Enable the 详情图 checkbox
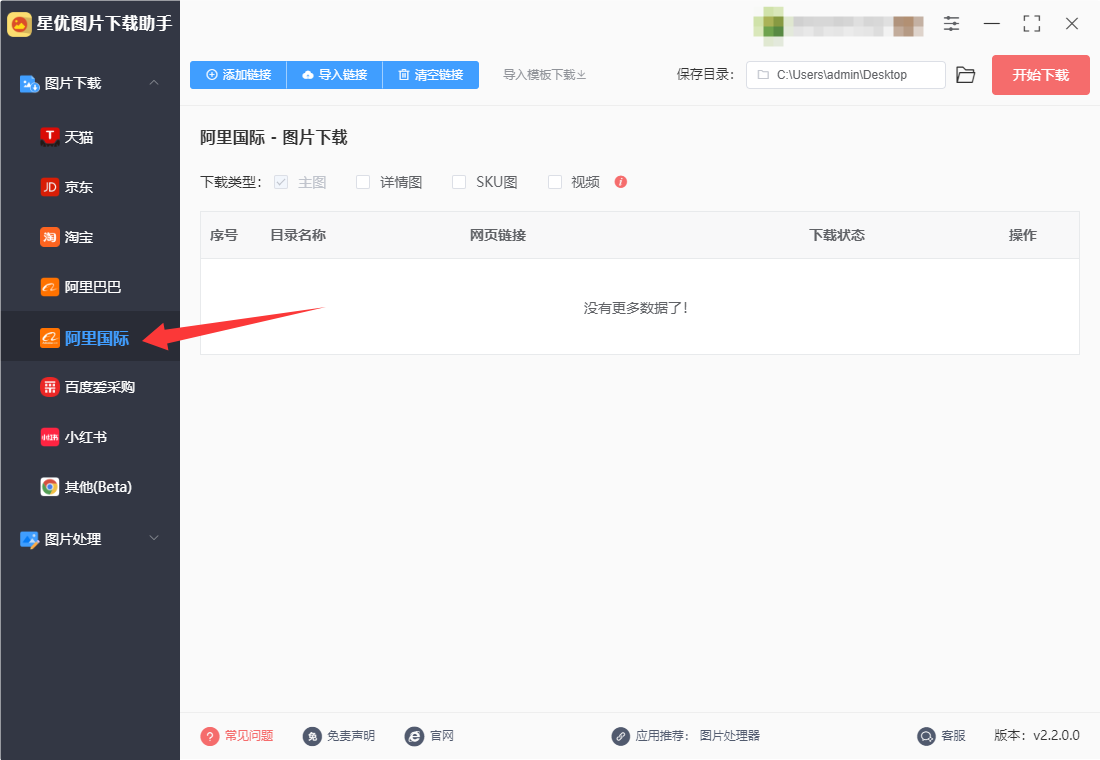Image resolution: width=1100 pixels, height=760 pixels. 363,182
